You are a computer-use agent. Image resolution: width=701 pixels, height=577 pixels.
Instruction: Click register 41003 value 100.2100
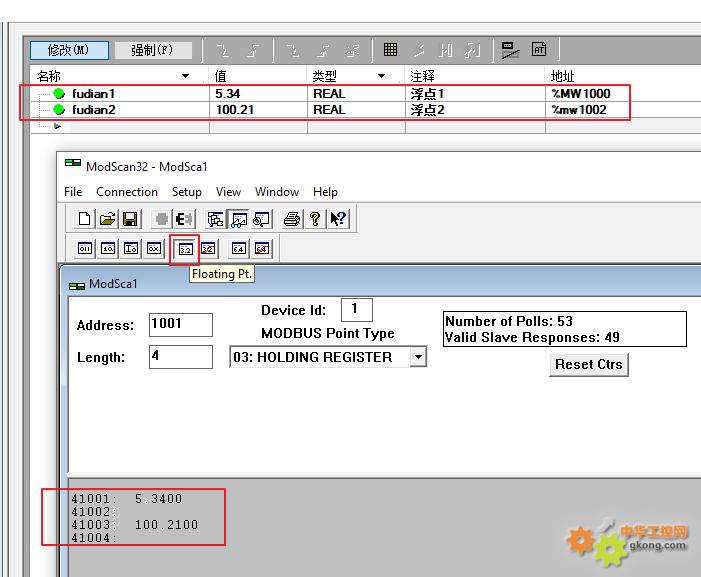[x=166, y=524]
